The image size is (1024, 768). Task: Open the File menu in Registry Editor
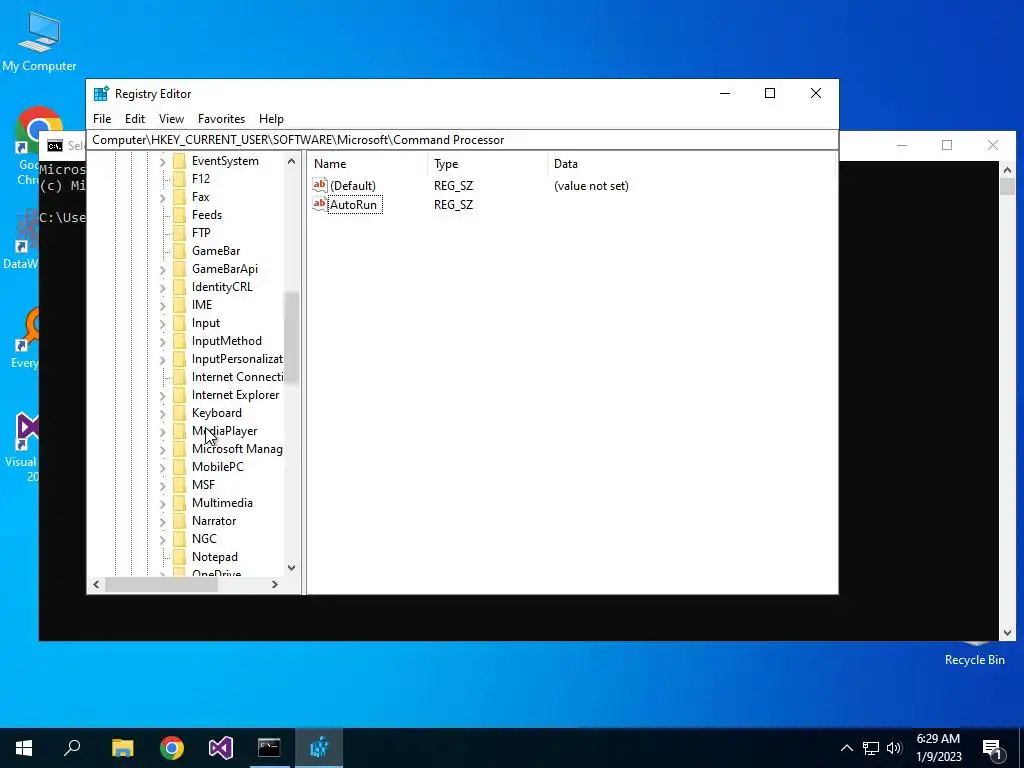click(102, 119)
